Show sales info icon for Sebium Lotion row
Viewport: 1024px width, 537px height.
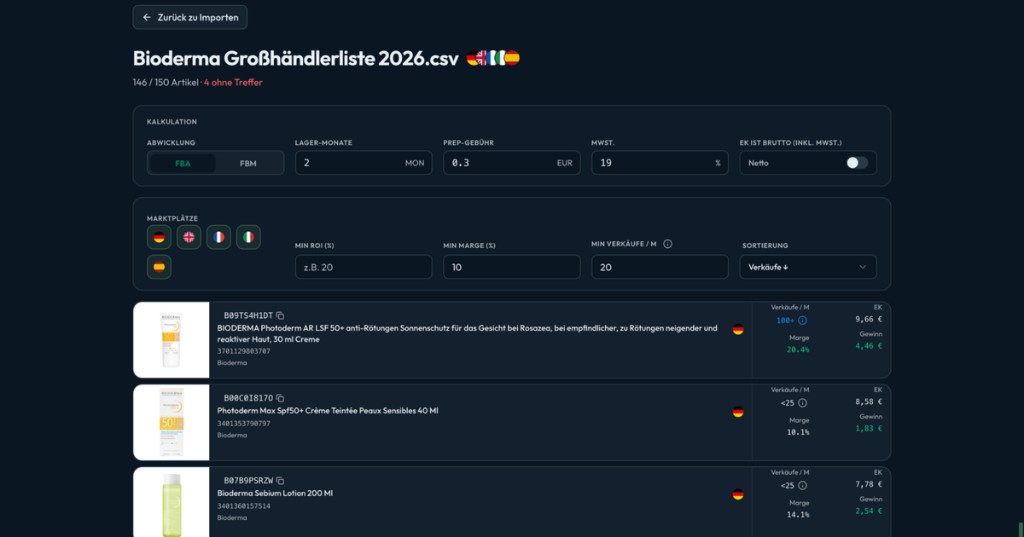click(803, 485)
